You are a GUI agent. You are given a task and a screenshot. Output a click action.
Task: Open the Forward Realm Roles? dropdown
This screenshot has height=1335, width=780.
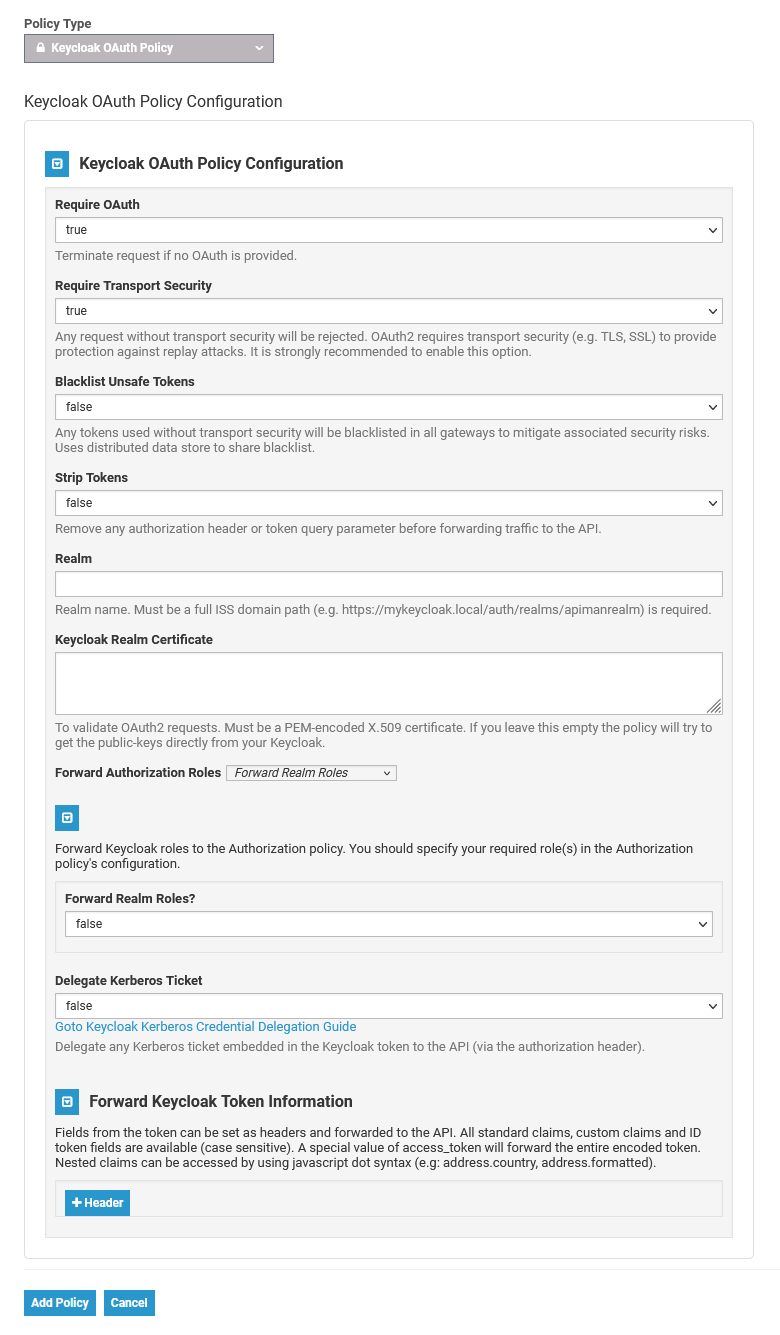tap(388, 924)
